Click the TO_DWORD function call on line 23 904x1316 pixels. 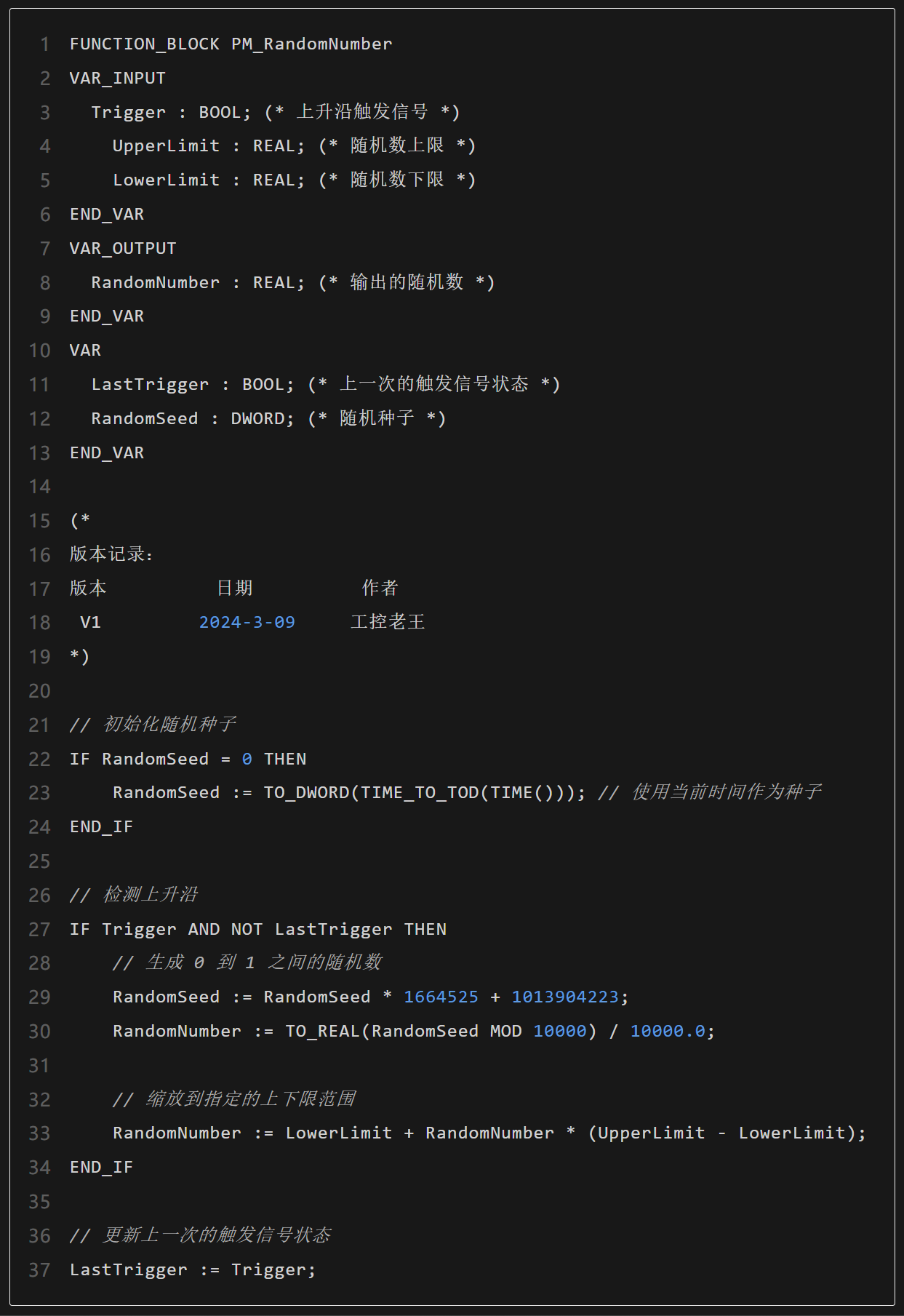coord(306,793)
